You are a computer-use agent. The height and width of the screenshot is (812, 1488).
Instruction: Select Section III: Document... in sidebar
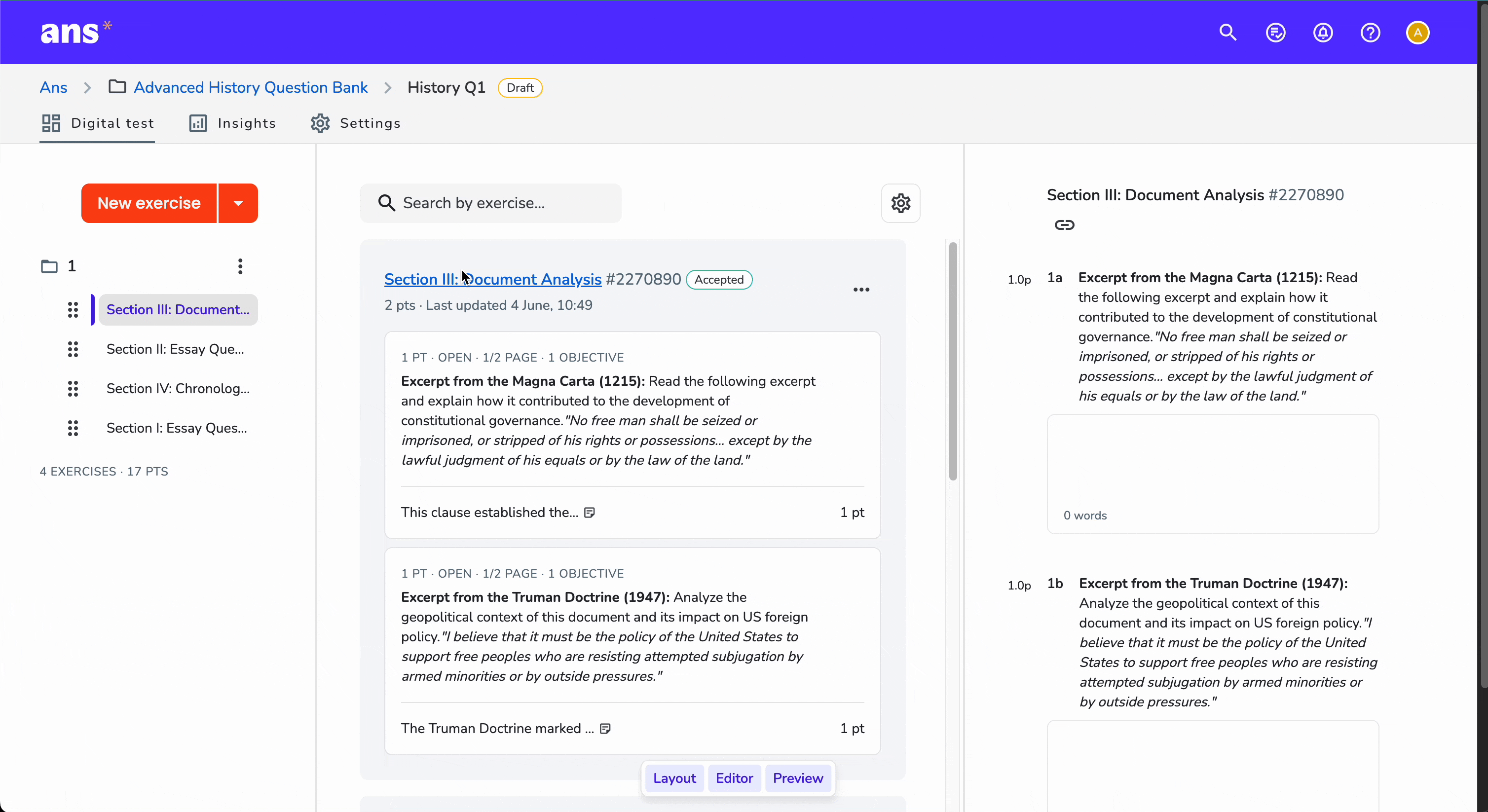coord(178,310)
